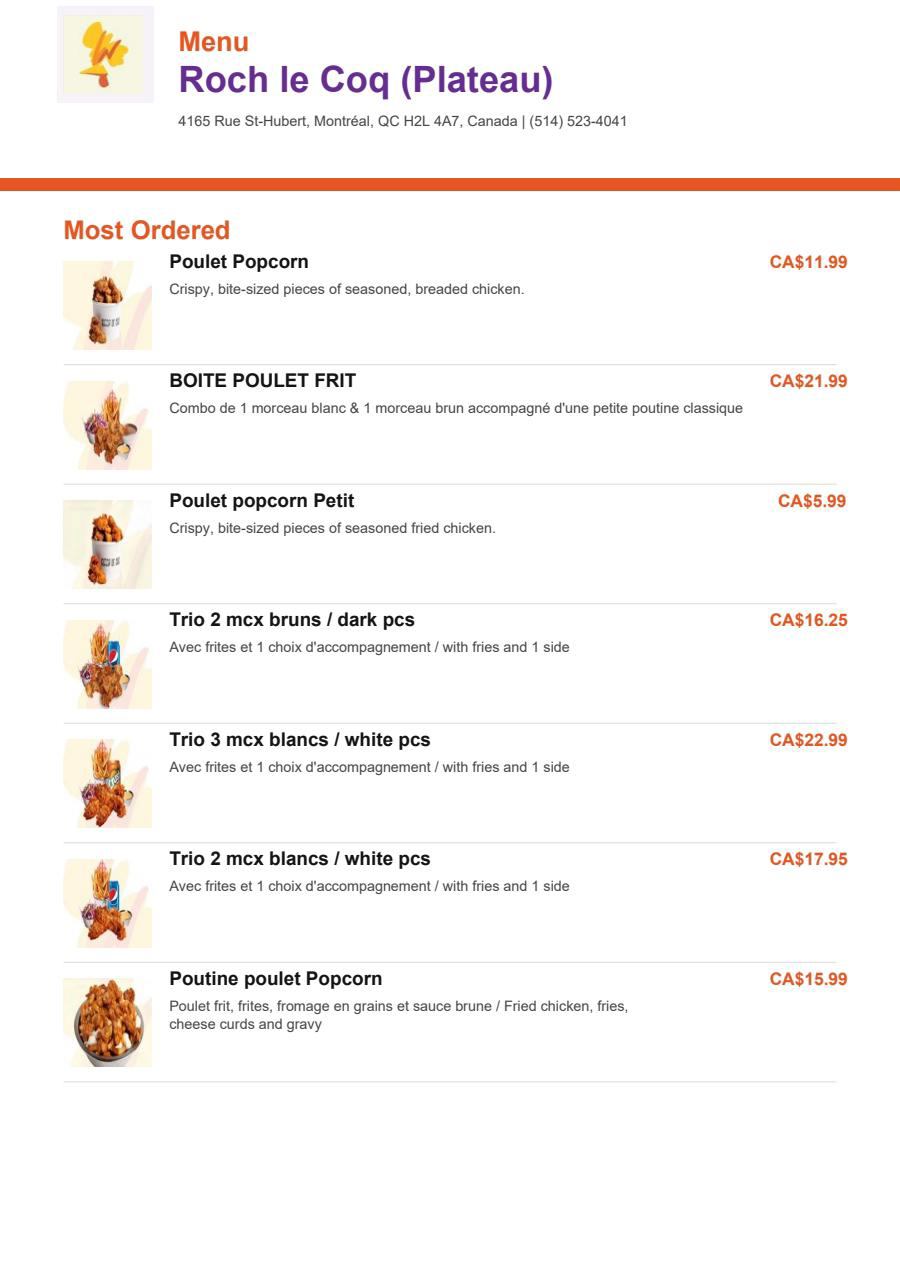The image size is (900, 1273).
Task: Select the Poulet popcorn Petit picture
Action: (108, 545)
